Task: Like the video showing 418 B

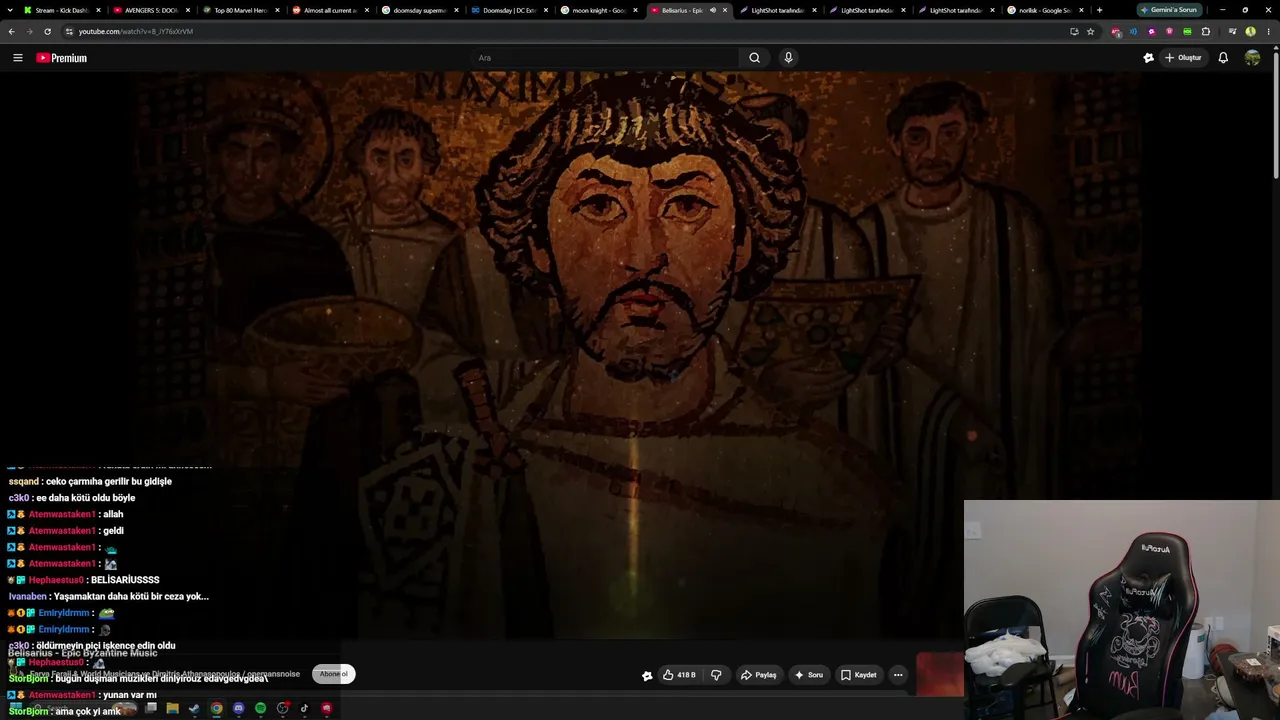Action: (x=679, y=675)
